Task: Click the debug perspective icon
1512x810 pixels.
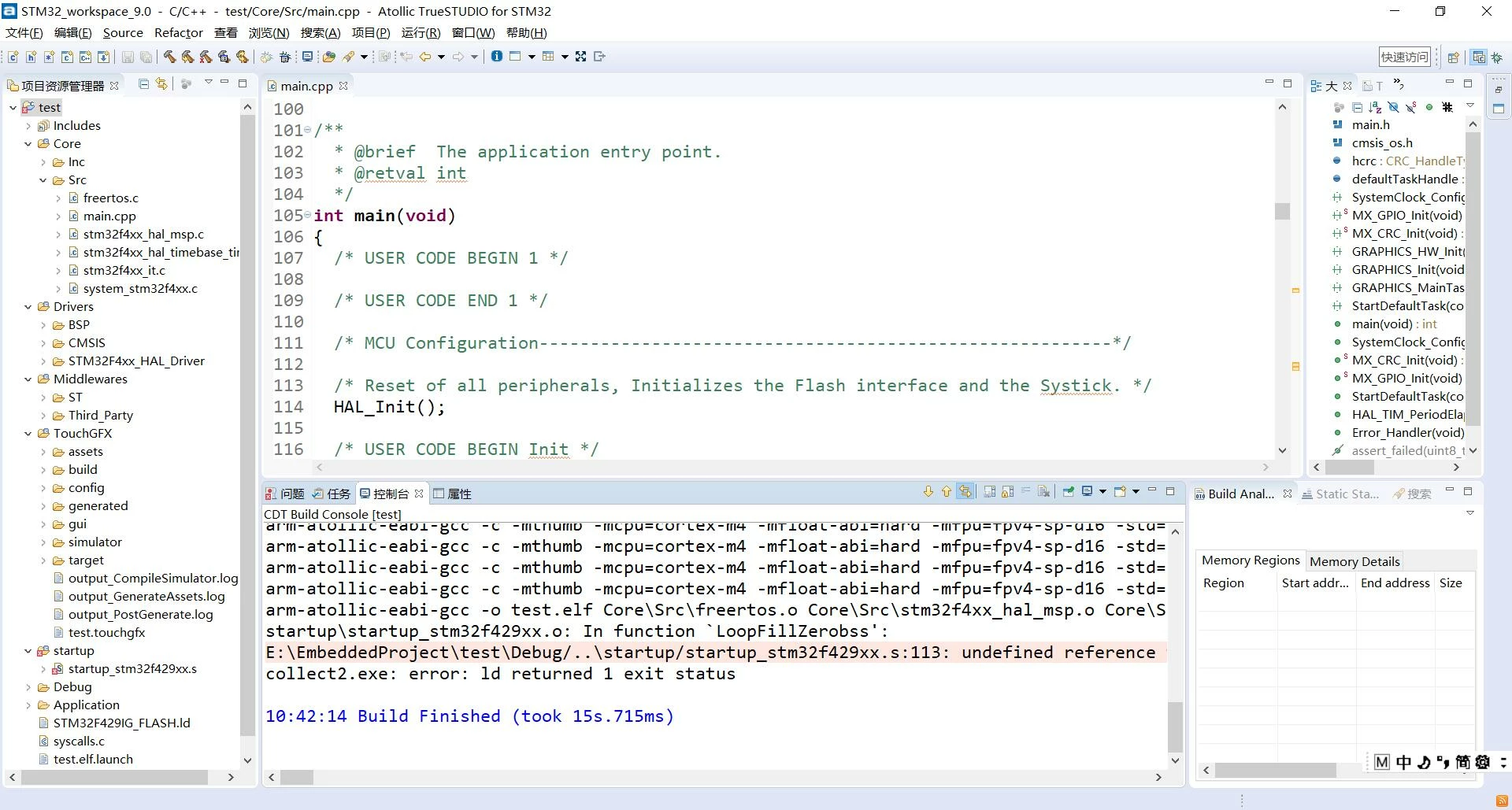Action: [1496, 57]
